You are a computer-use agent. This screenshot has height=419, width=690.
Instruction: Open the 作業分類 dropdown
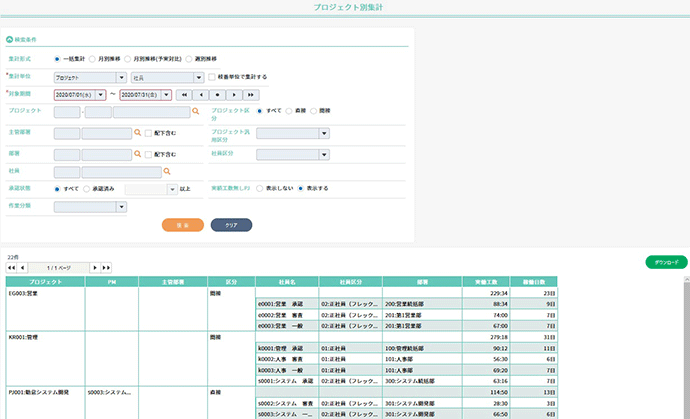(x=121, y=207)
